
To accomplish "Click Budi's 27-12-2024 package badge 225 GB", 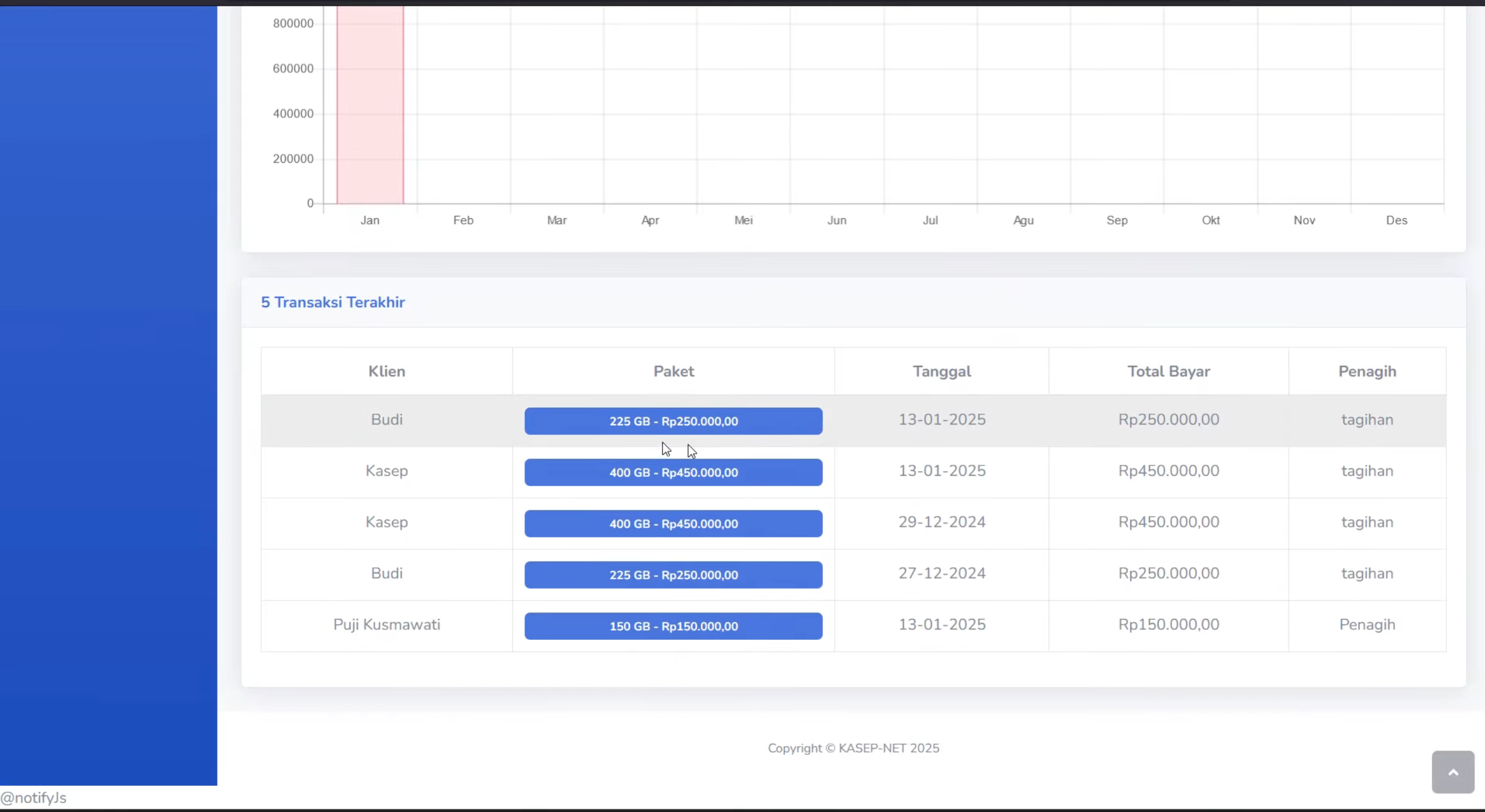I will point(673,575).
